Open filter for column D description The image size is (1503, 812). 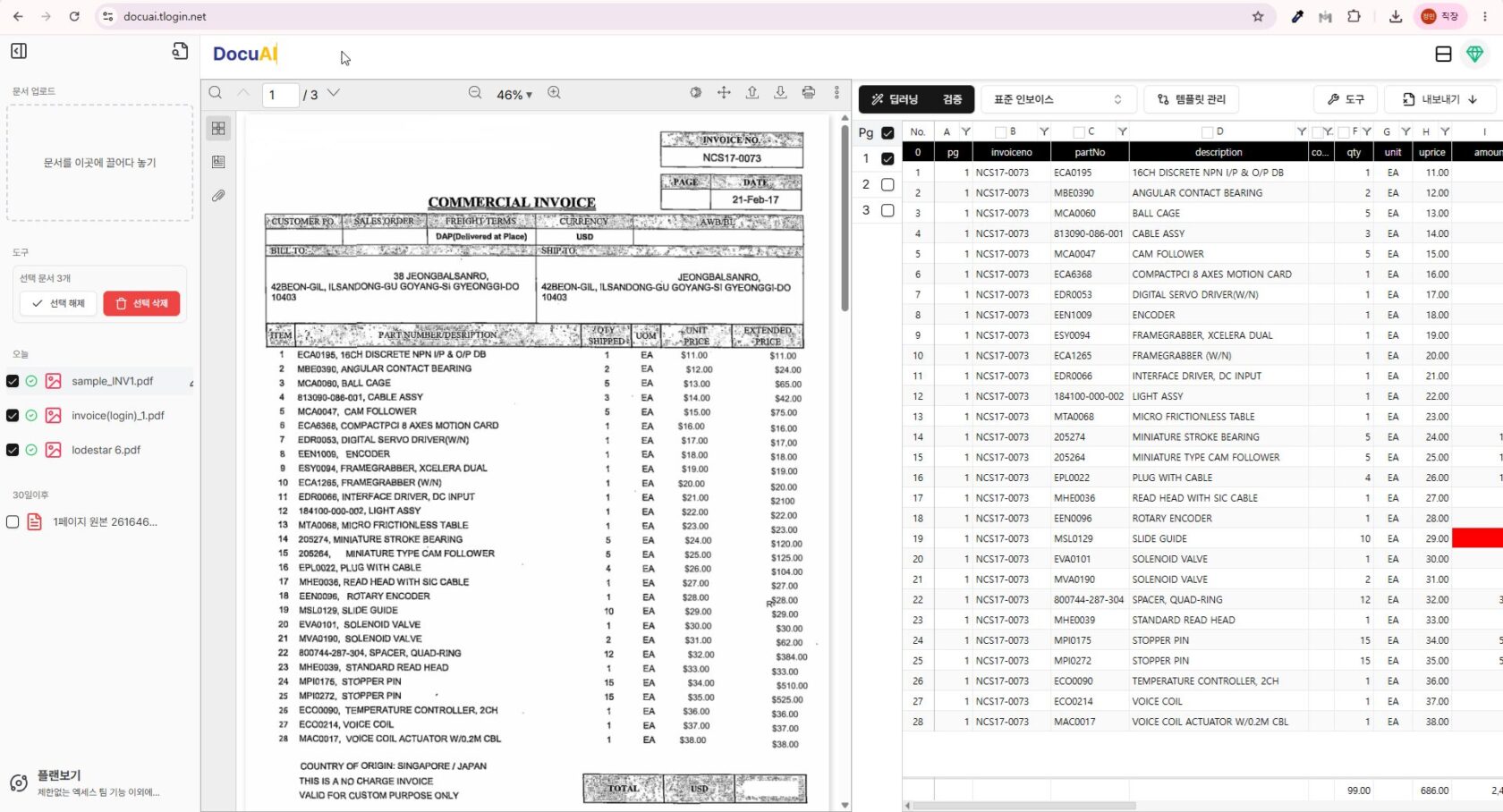pos(1302,131)
